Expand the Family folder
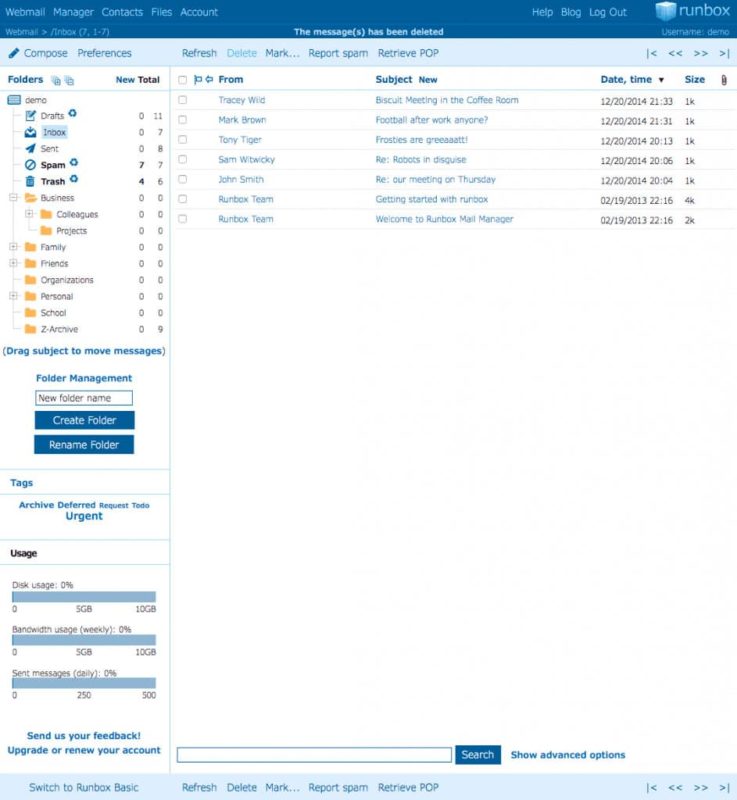The height and width of the screenshot is (800, 737). click(x=14, y=247)
